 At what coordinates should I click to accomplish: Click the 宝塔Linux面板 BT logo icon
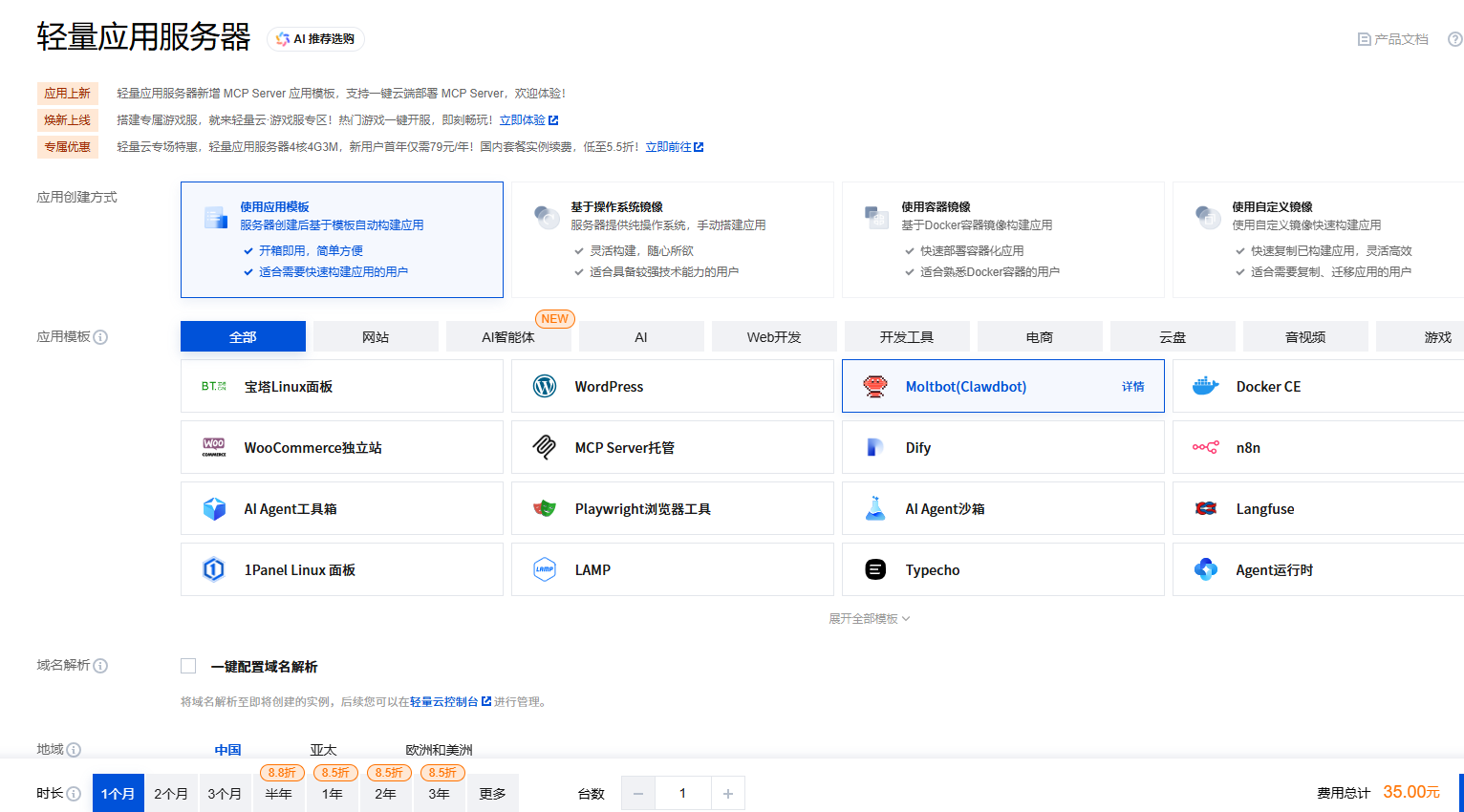click(x=214, y=387)
